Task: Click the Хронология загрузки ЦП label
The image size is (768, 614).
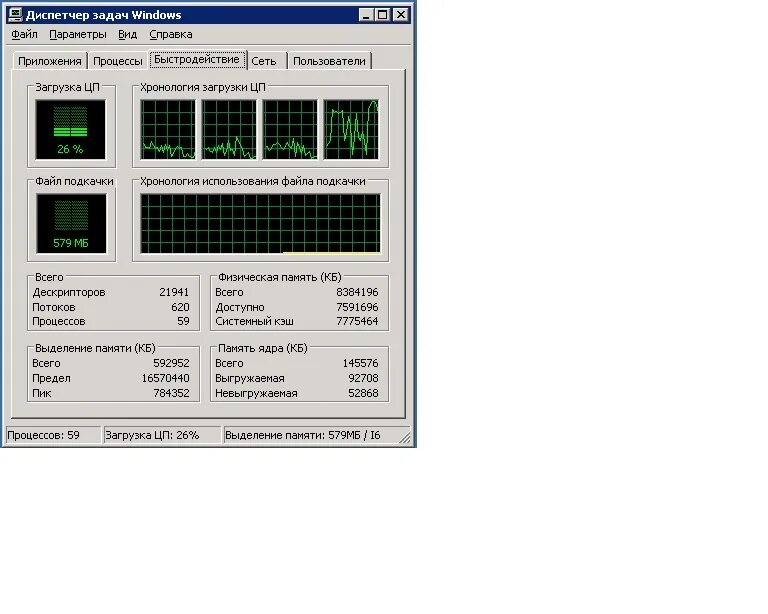Action: pos(203,87)
